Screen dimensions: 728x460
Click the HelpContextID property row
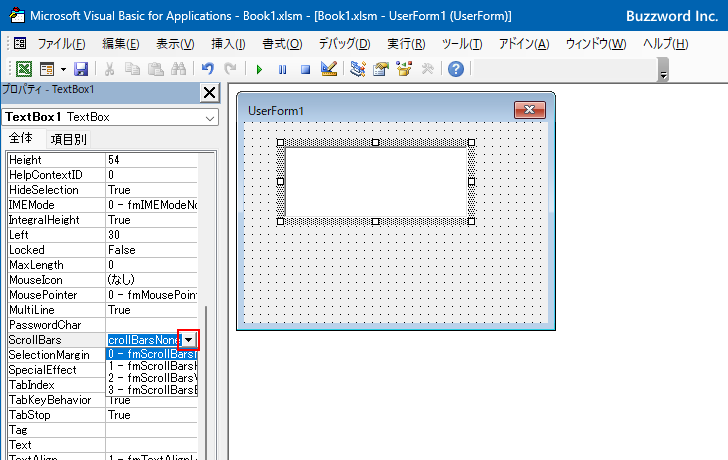pos(103,175)
